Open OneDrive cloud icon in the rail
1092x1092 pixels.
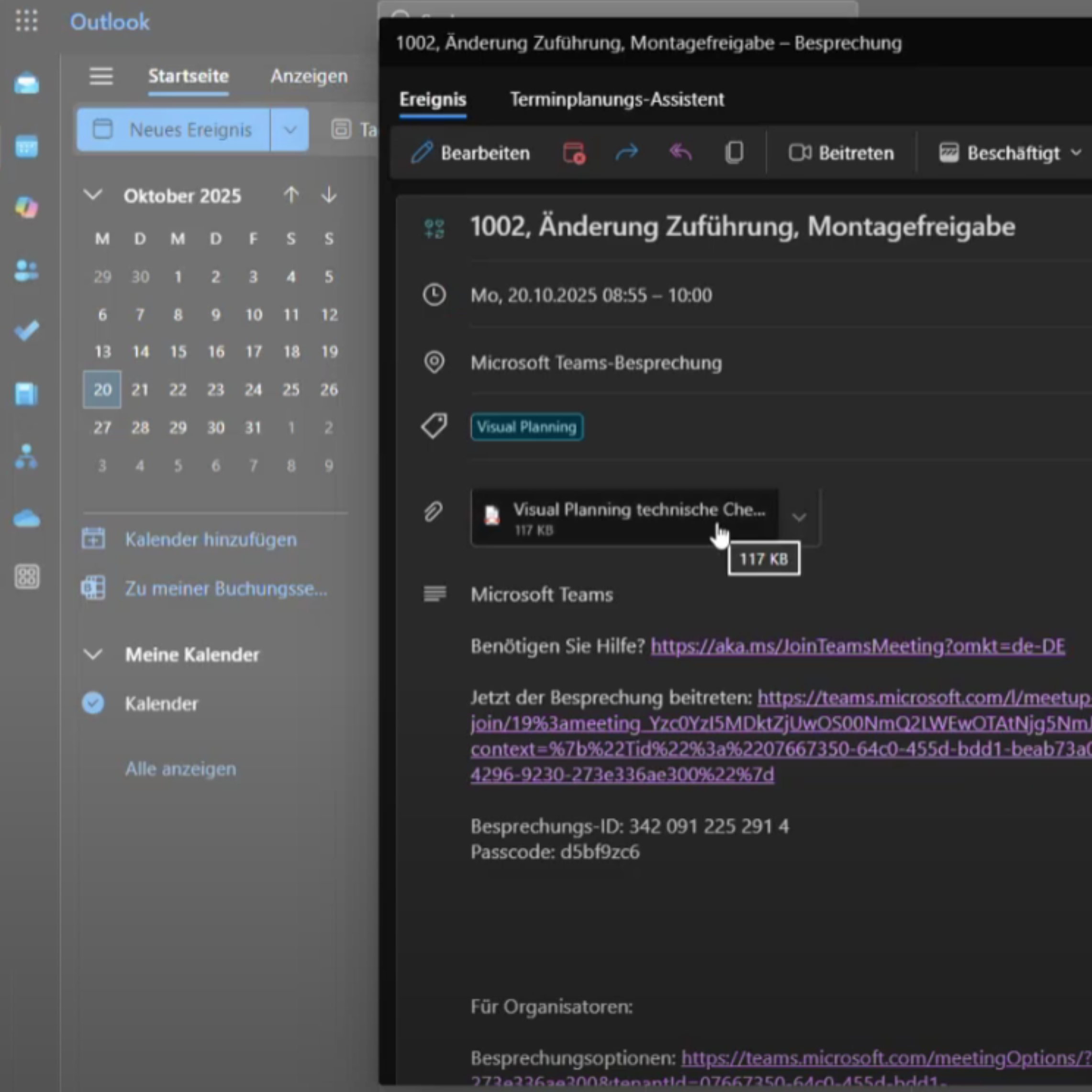point(27,518)
